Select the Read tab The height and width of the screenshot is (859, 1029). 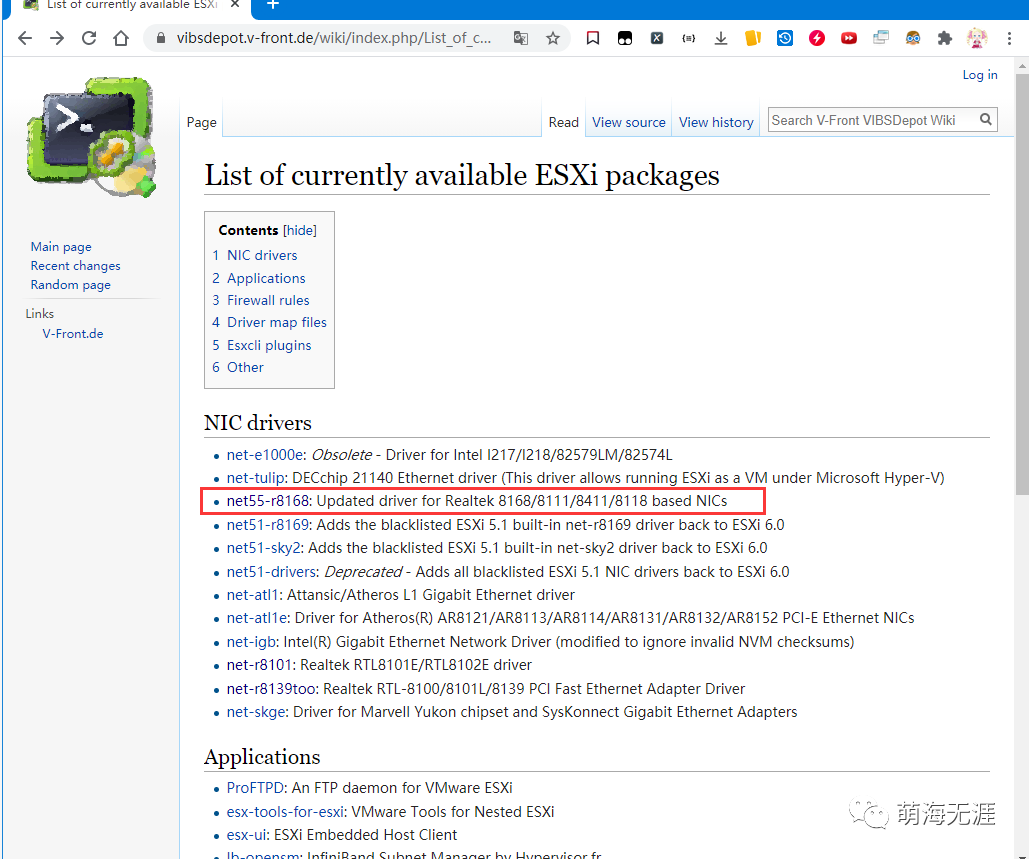pyautogui.click(x=564, y=122)
